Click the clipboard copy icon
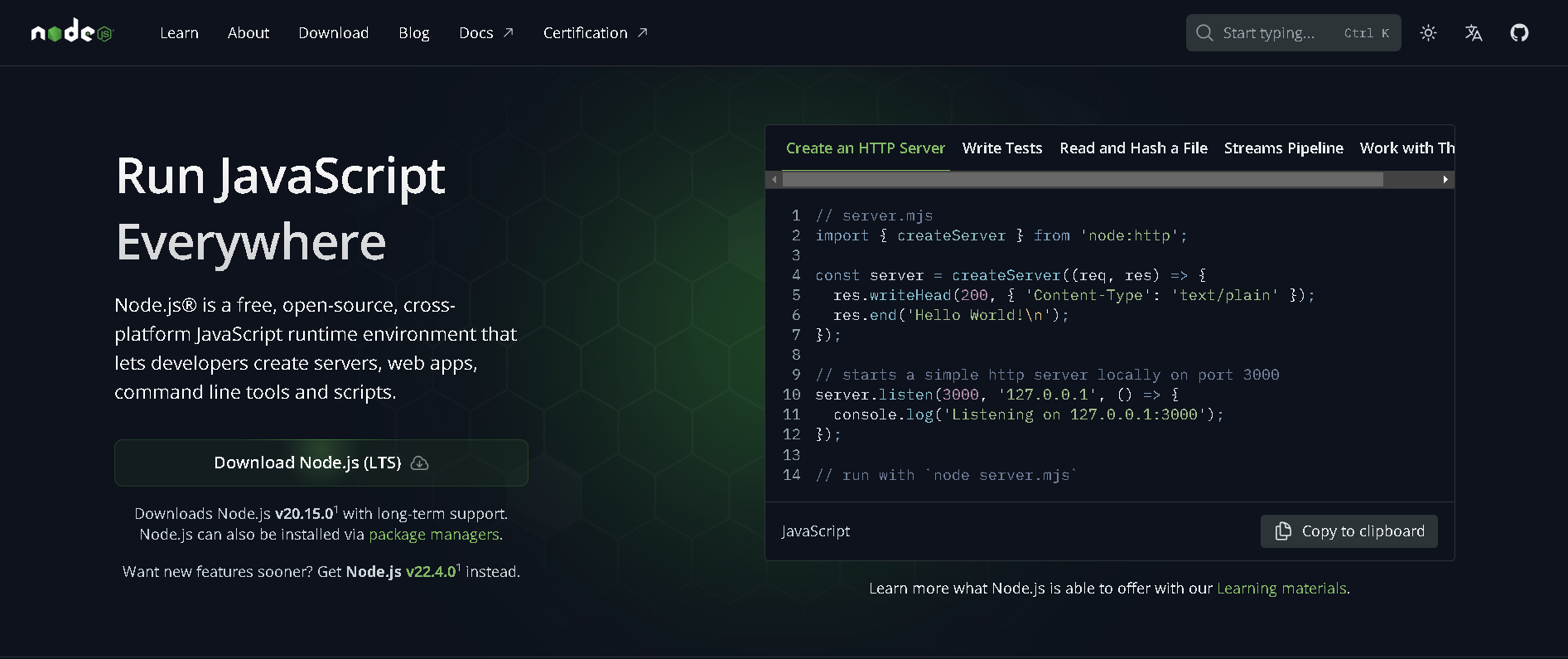Screen dimensions: 1568x659 [1283, 531]
